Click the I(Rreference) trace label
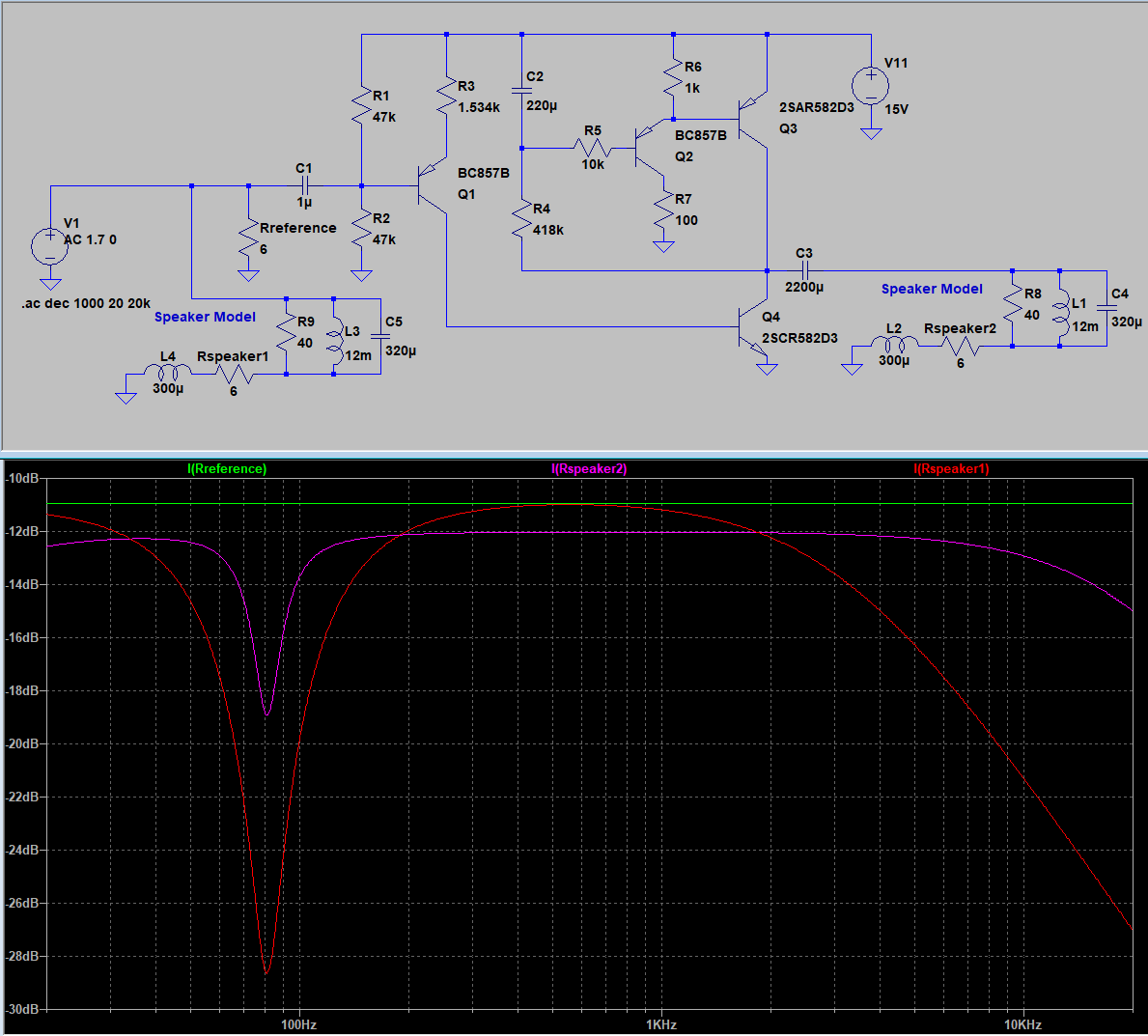1148x1036 pixels. (x=227, y=469)
